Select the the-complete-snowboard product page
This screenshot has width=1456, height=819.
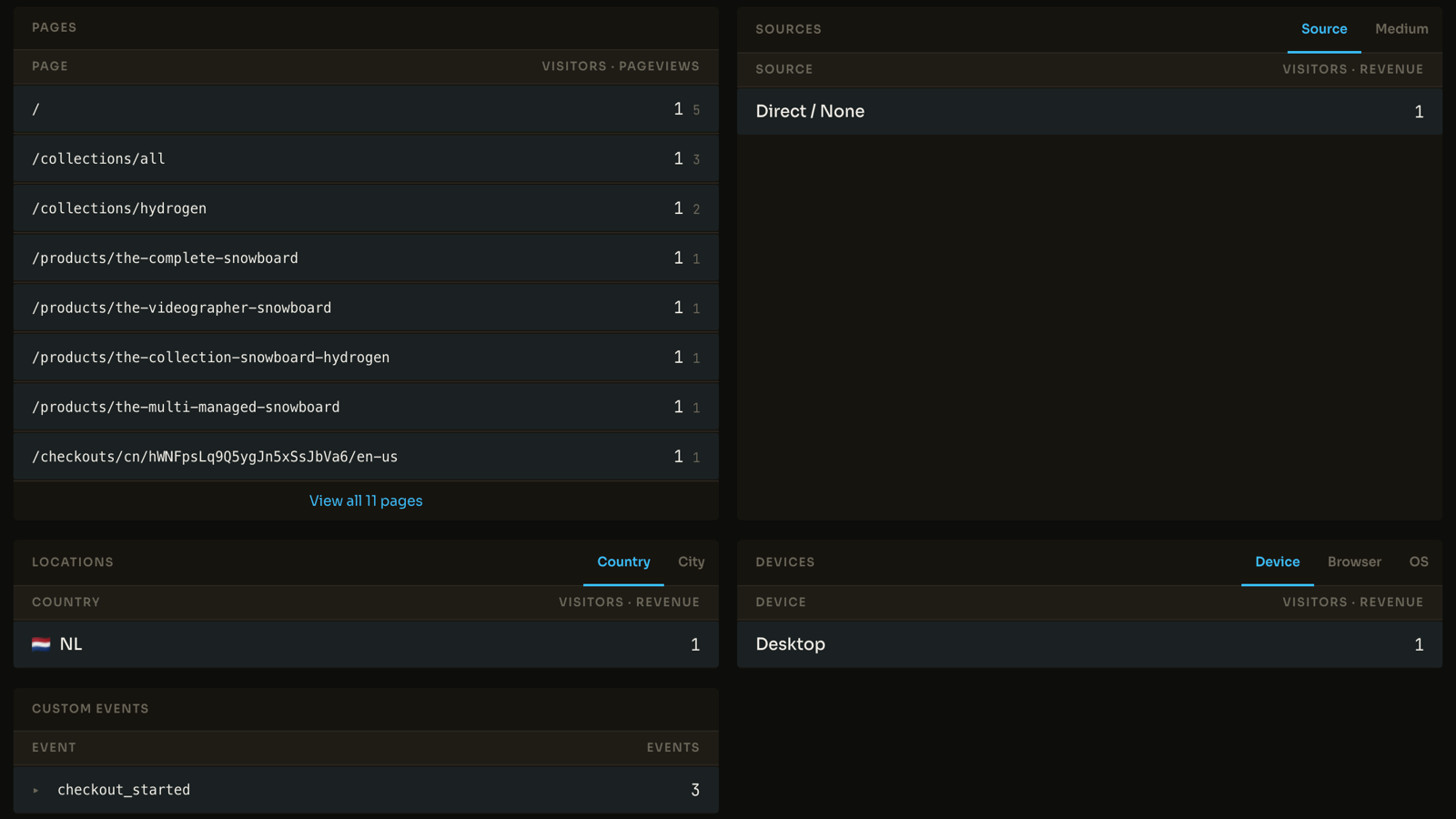pos(366,258)
